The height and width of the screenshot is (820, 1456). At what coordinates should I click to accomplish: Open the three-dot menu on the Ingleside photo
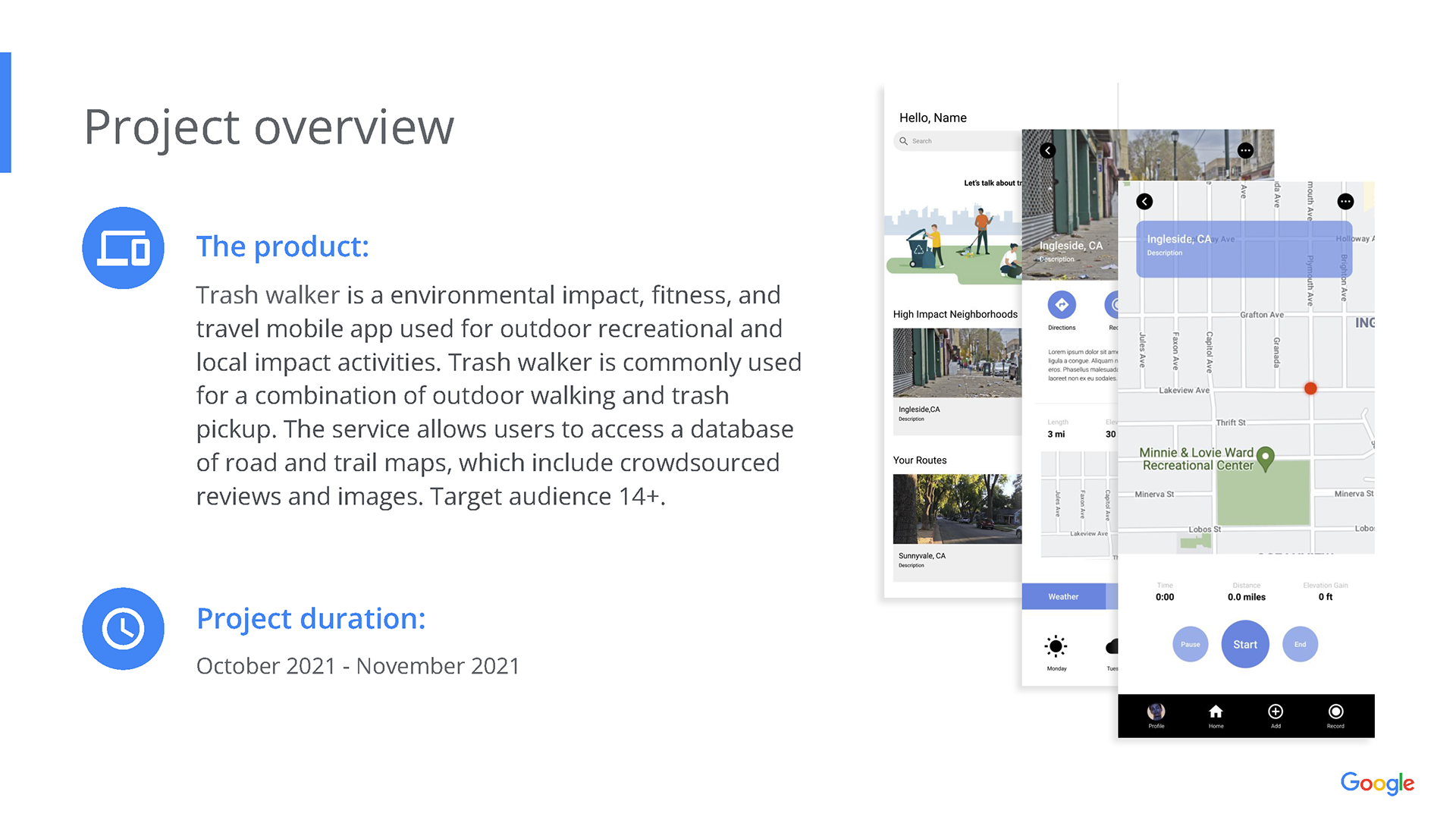[x=1245, y=150]
